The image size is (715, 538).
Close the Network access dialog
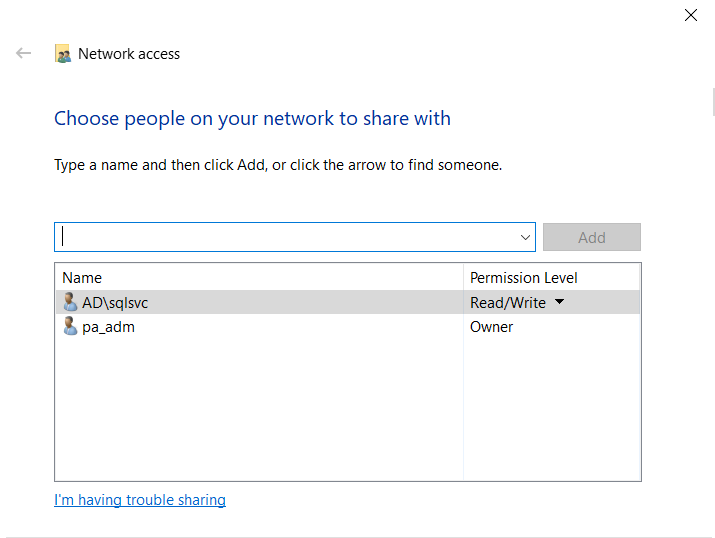691,15
